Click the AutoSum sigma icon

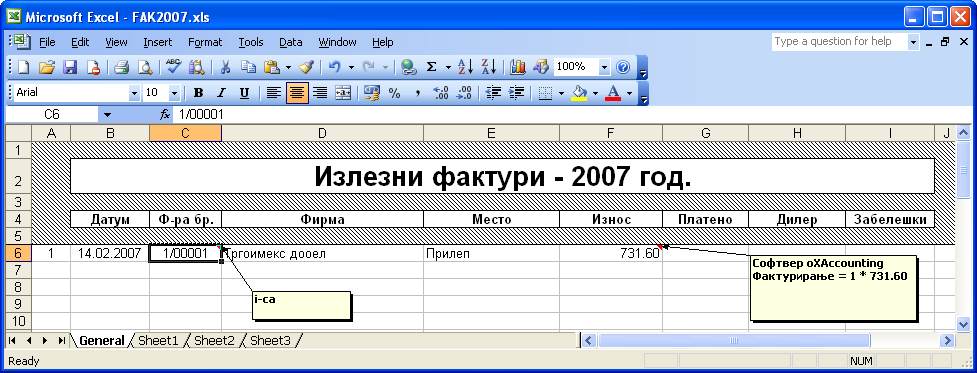click(x=431, y=67)
